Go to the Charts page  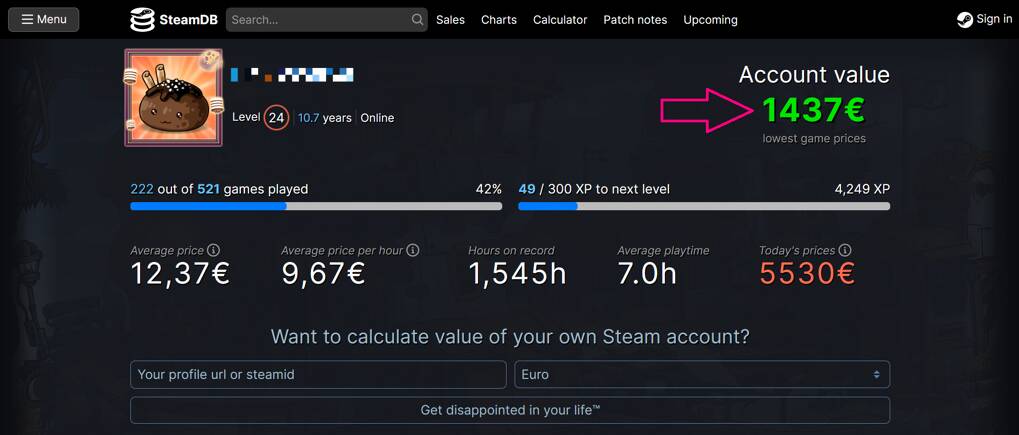pos(499,19)
